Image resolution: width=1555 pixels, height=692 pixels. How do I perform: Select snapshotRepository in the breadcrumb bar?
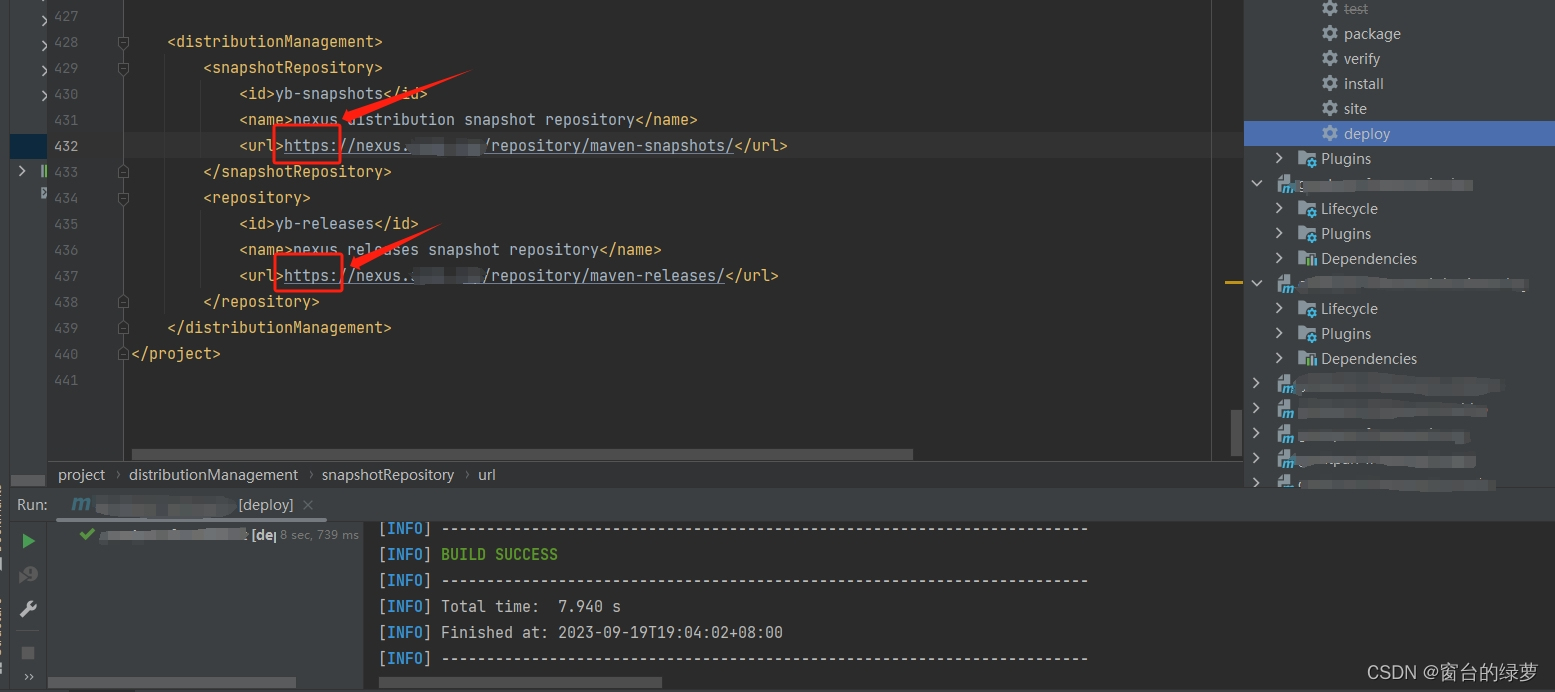(x=388, y=474)
